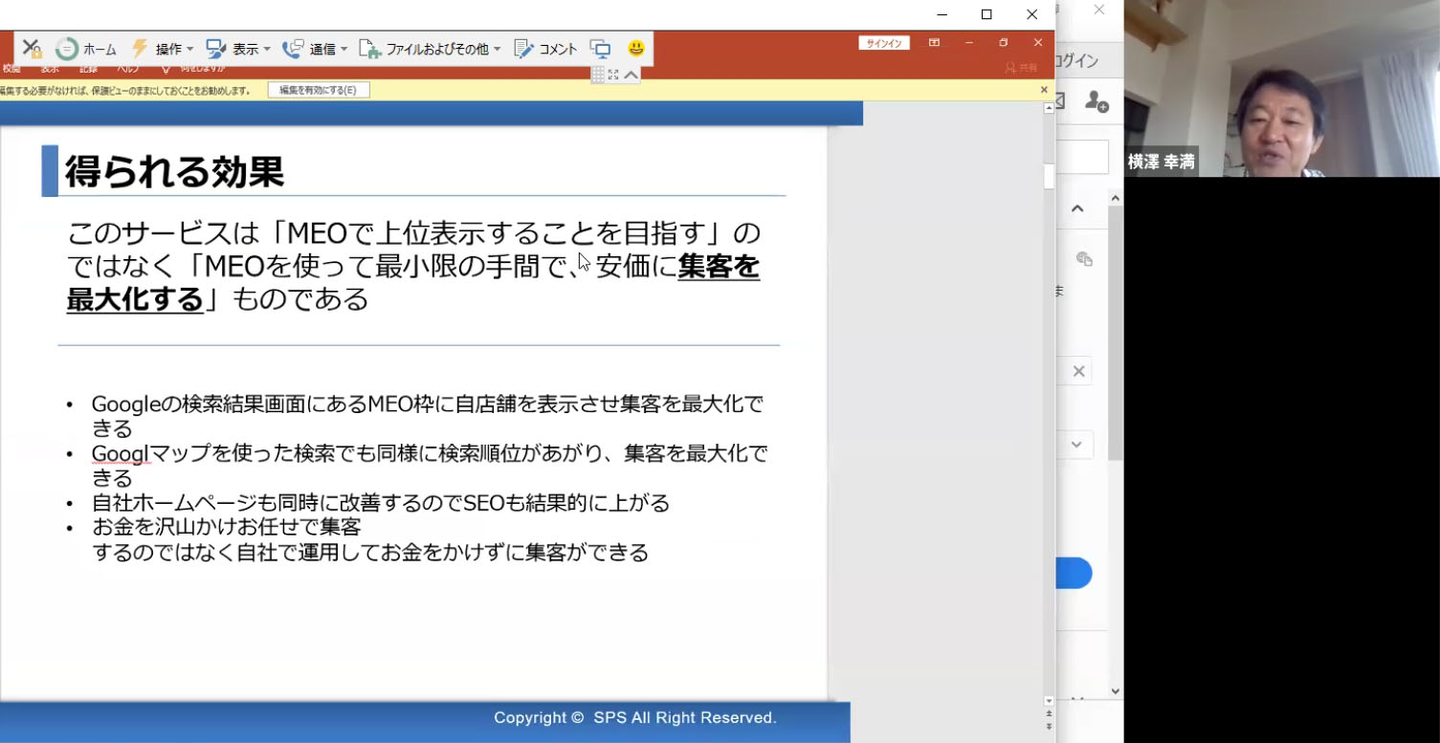Click the close X at right panel top
1440x743 pixels.
click(1099, 10)
